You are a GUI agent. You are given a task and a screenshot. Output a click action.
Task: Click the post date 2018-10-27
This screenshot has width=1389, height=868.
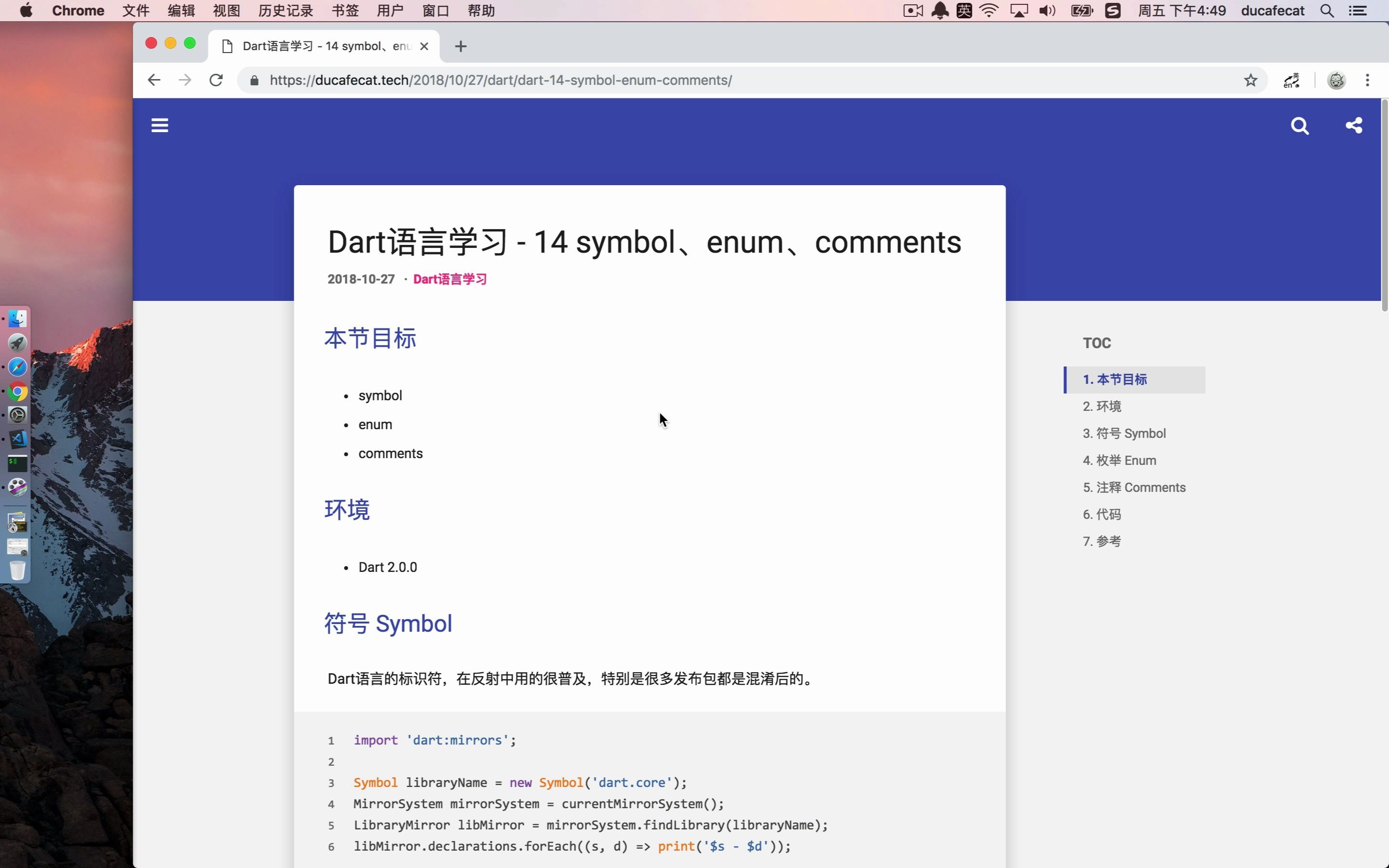click(361, 279)
